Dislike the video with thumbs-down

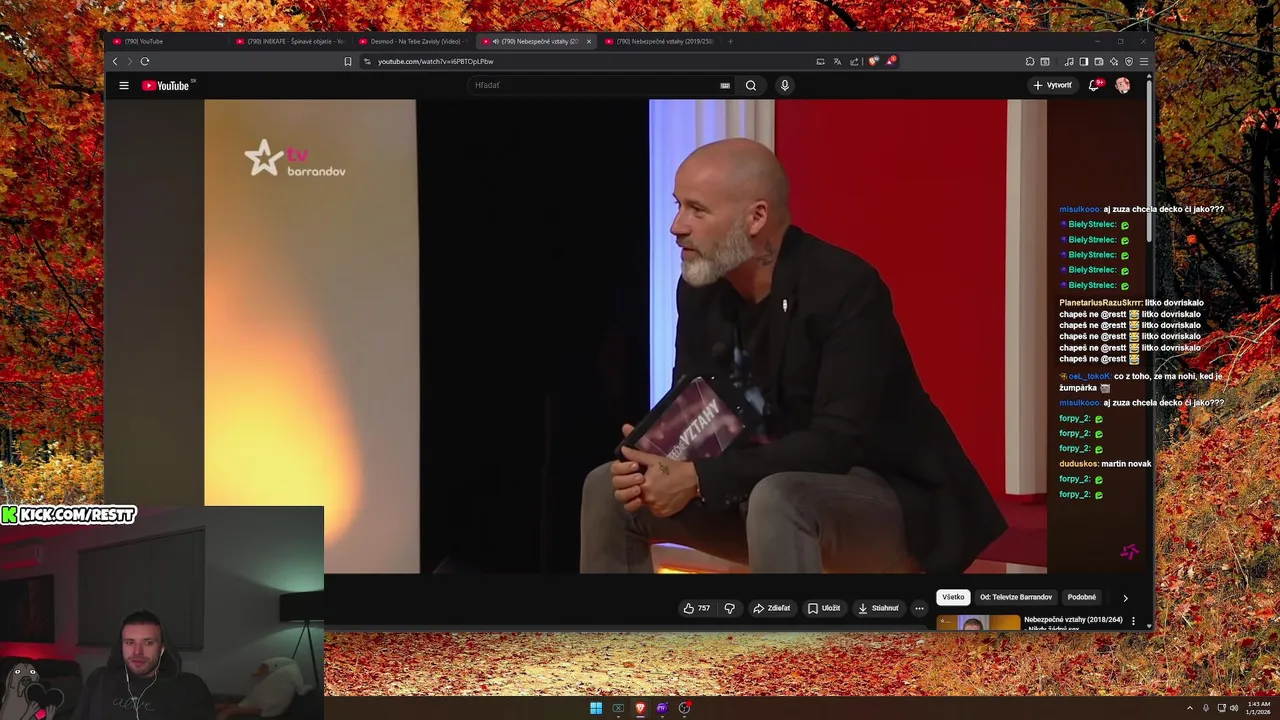[x=729, y=608]
